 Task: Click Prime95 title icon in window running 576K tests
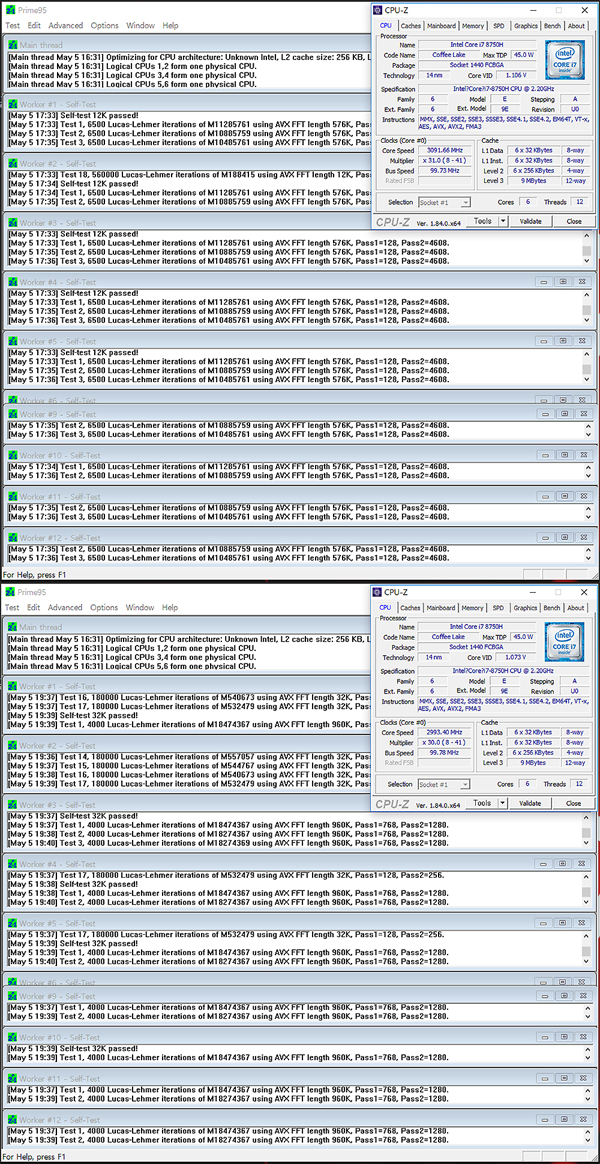tap(10, 10)
